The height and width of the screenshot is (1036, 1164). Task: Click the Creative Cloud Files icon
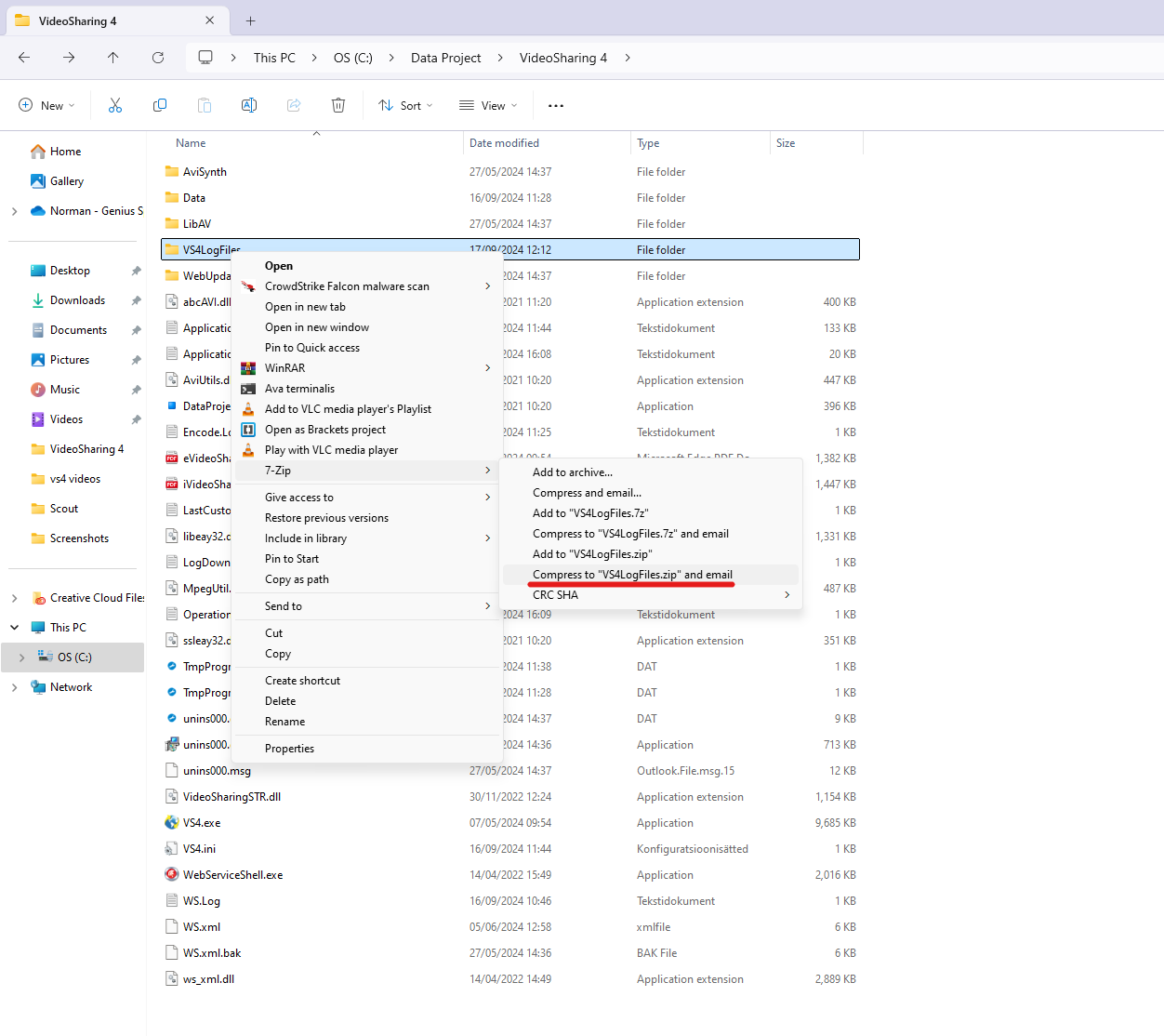click(x=38, y=598)
